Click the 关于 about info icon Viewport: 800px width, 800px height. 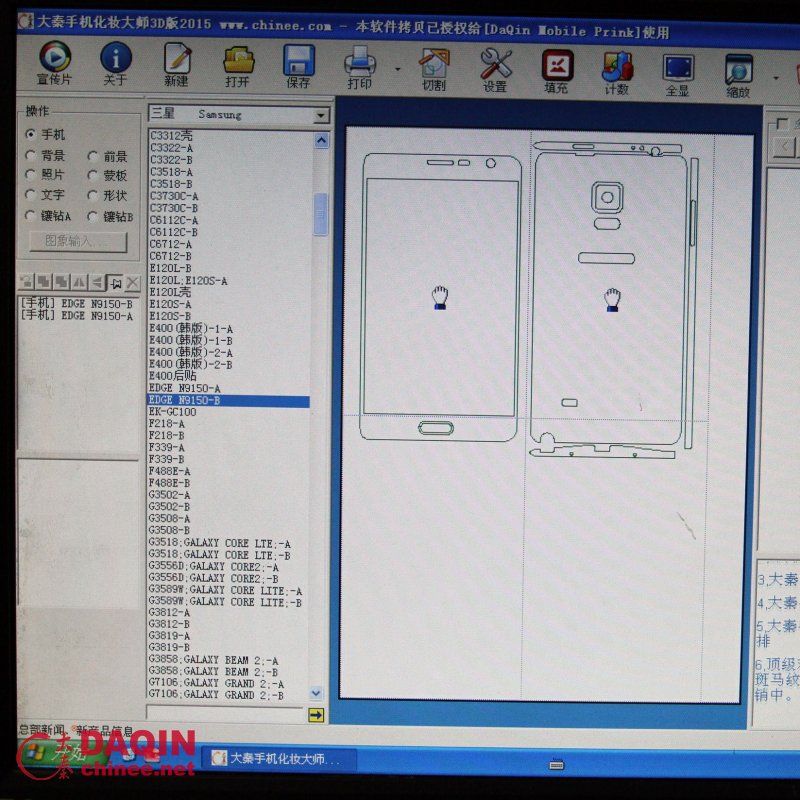click(x=115, y=63)
